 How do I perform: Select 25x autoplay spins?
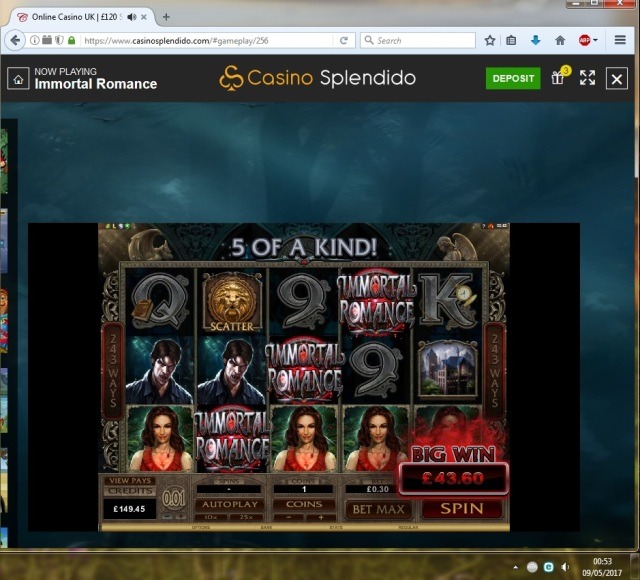(246, 517)
